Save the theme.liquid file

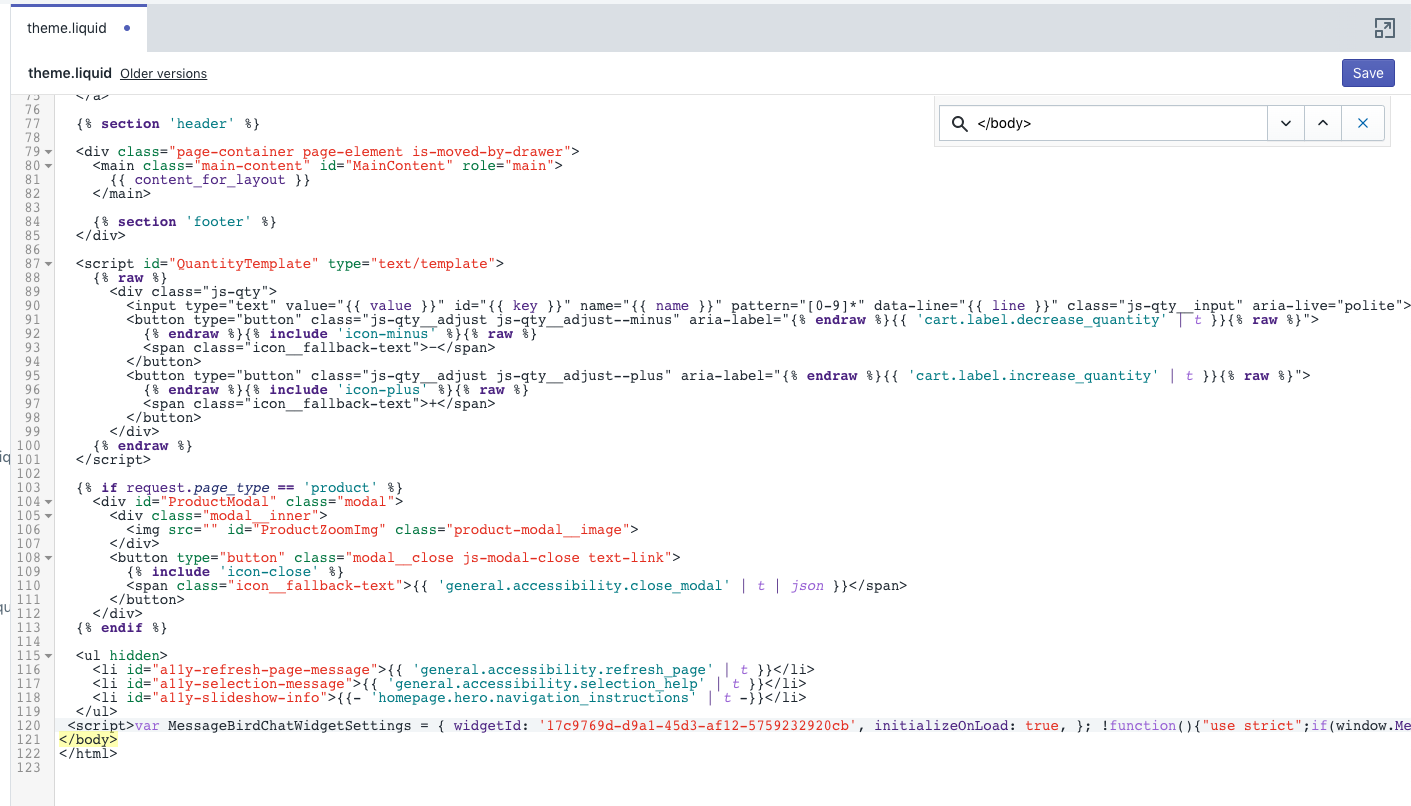point(1367,73)
